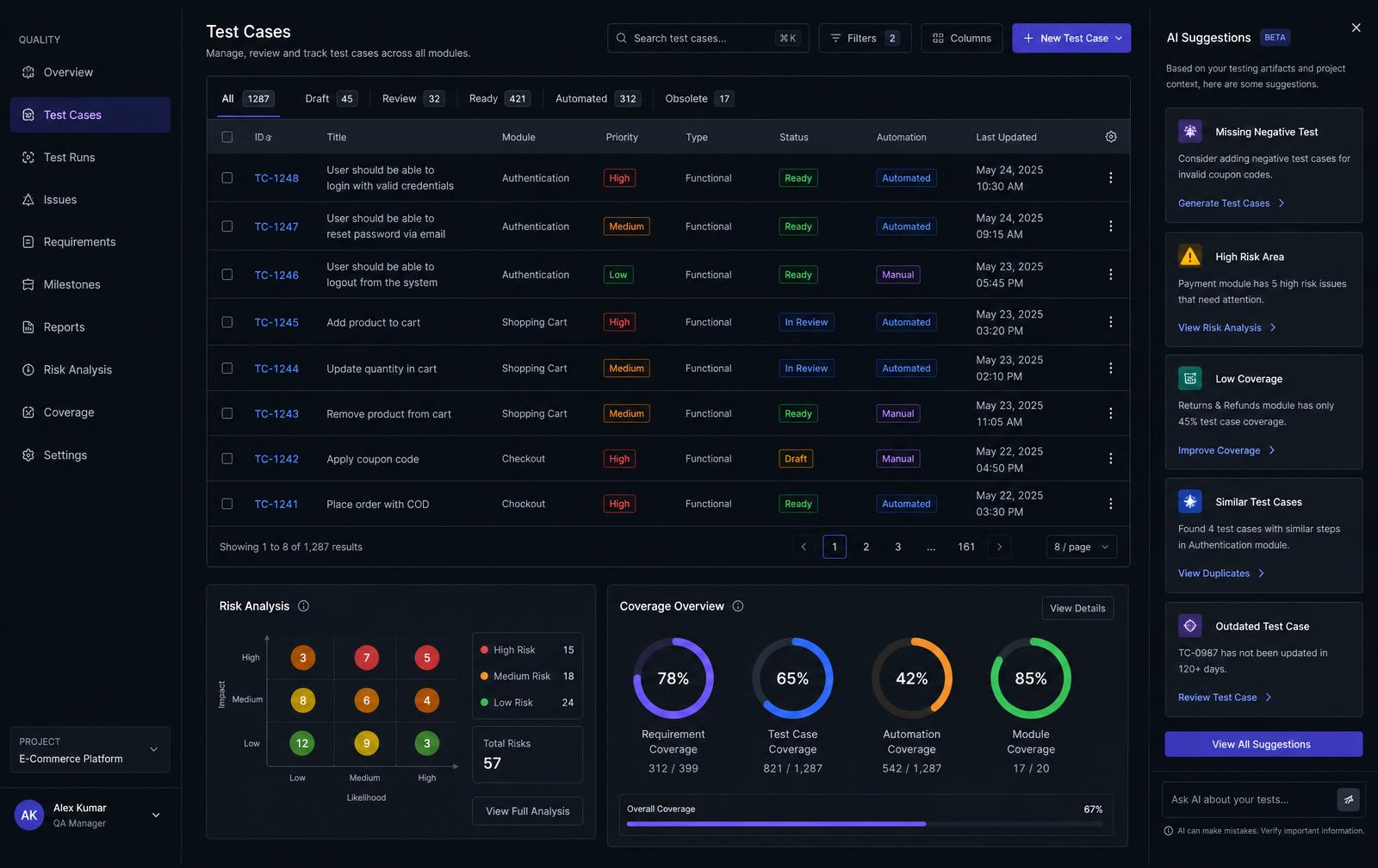This screenshot has height=868, width=1378.
Task: Open Risk Analysis sidebar icon
Action: point(28,370)
